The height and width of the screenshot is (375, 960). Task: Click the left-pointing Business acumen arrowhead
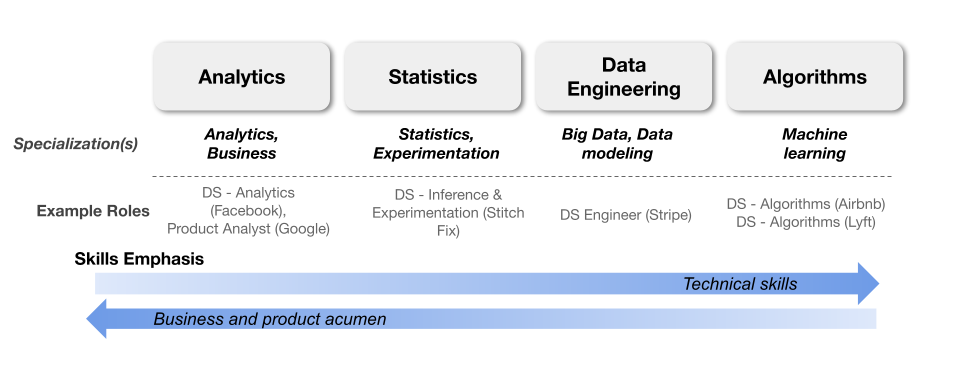(x=97, y=319)
